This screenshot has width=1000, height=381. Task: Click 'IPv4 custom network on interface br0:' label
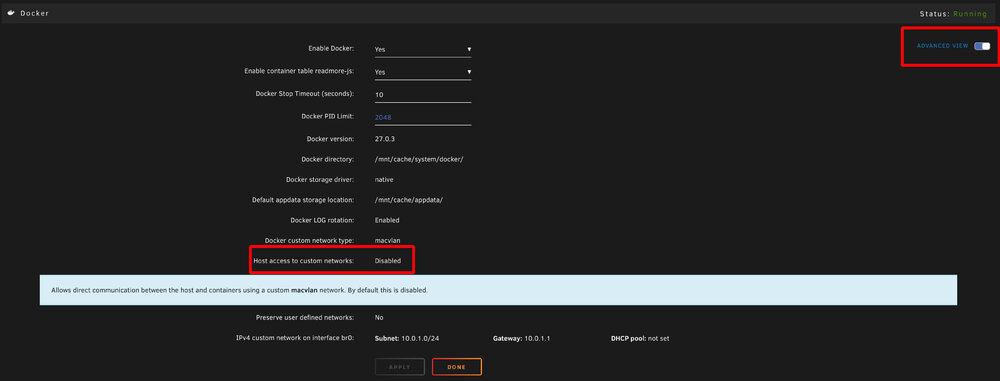(x=295, y=338)
